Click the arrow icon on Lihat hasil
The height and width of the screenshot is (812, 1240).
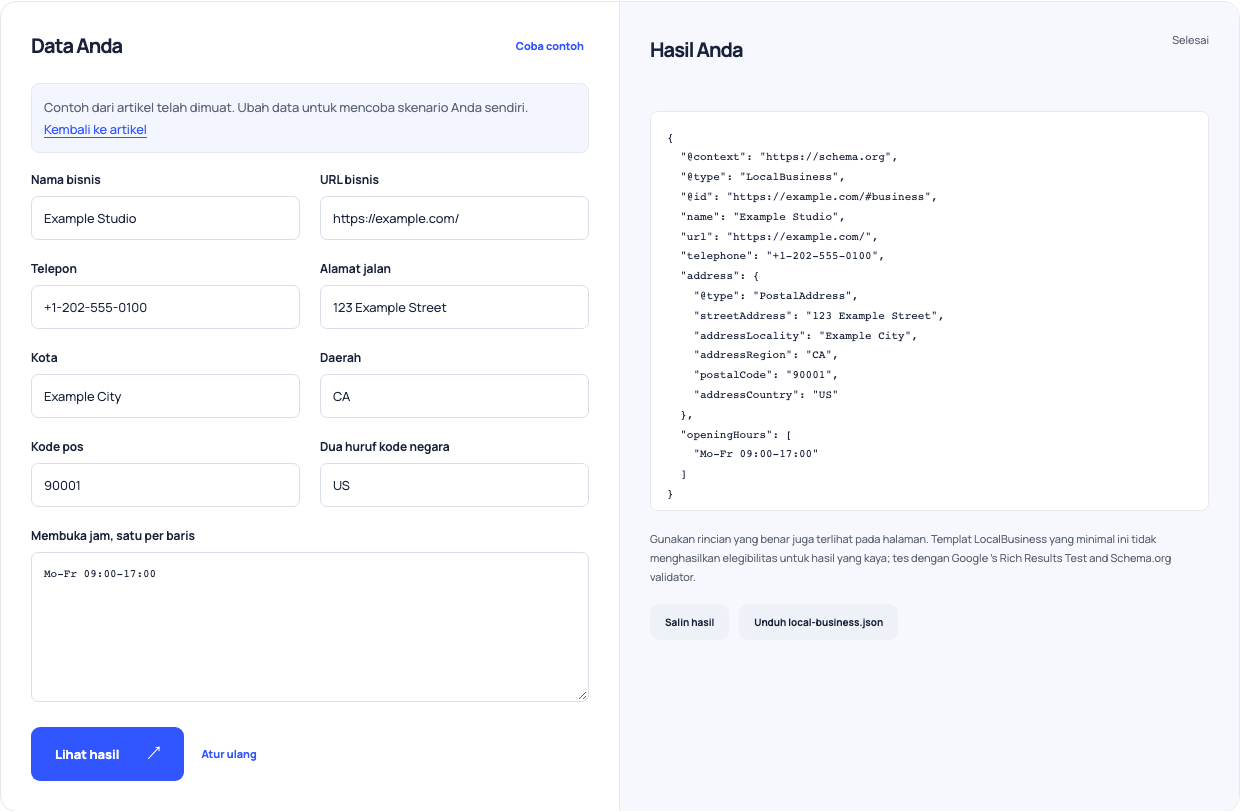154,753
